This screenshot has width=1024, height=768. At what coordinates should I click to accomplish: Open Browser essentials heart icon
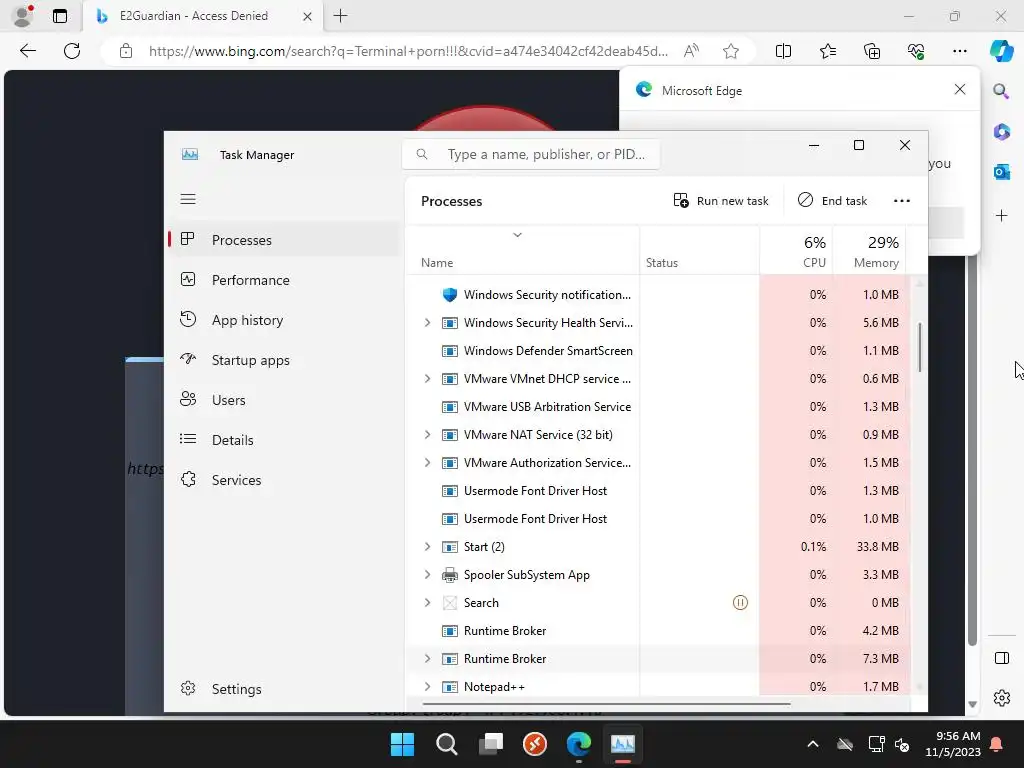coord(916,51)
